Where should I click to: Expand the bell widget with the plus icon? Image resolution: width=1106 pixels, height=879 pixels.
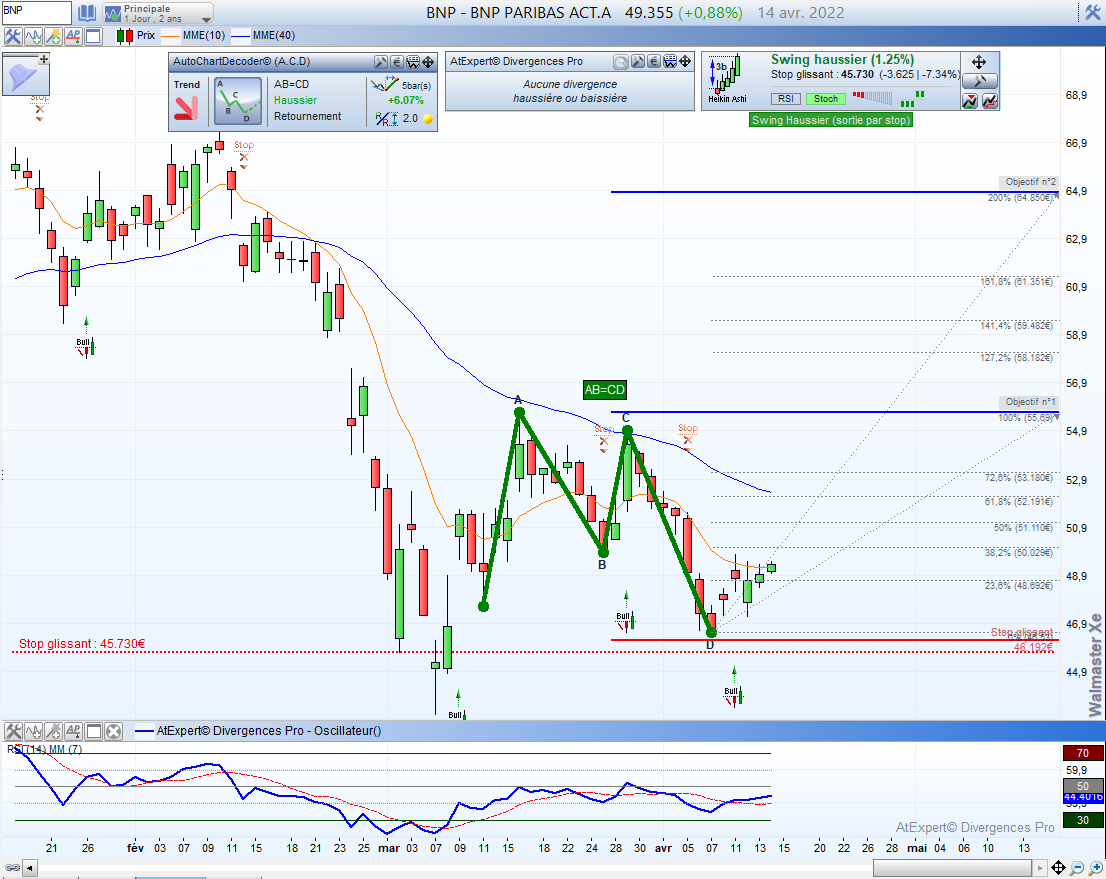pos(44,59)
